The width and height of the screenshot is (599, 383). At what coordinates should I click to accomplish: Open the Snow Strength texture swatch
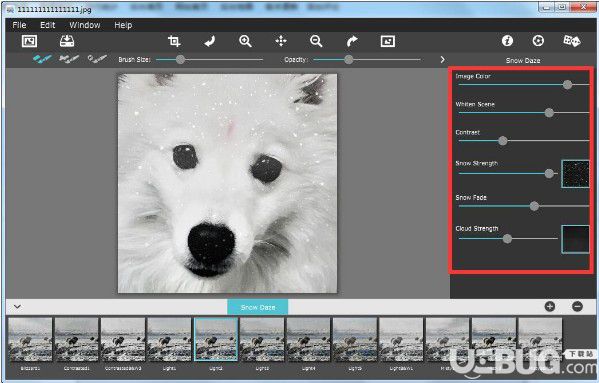point(575,174)
